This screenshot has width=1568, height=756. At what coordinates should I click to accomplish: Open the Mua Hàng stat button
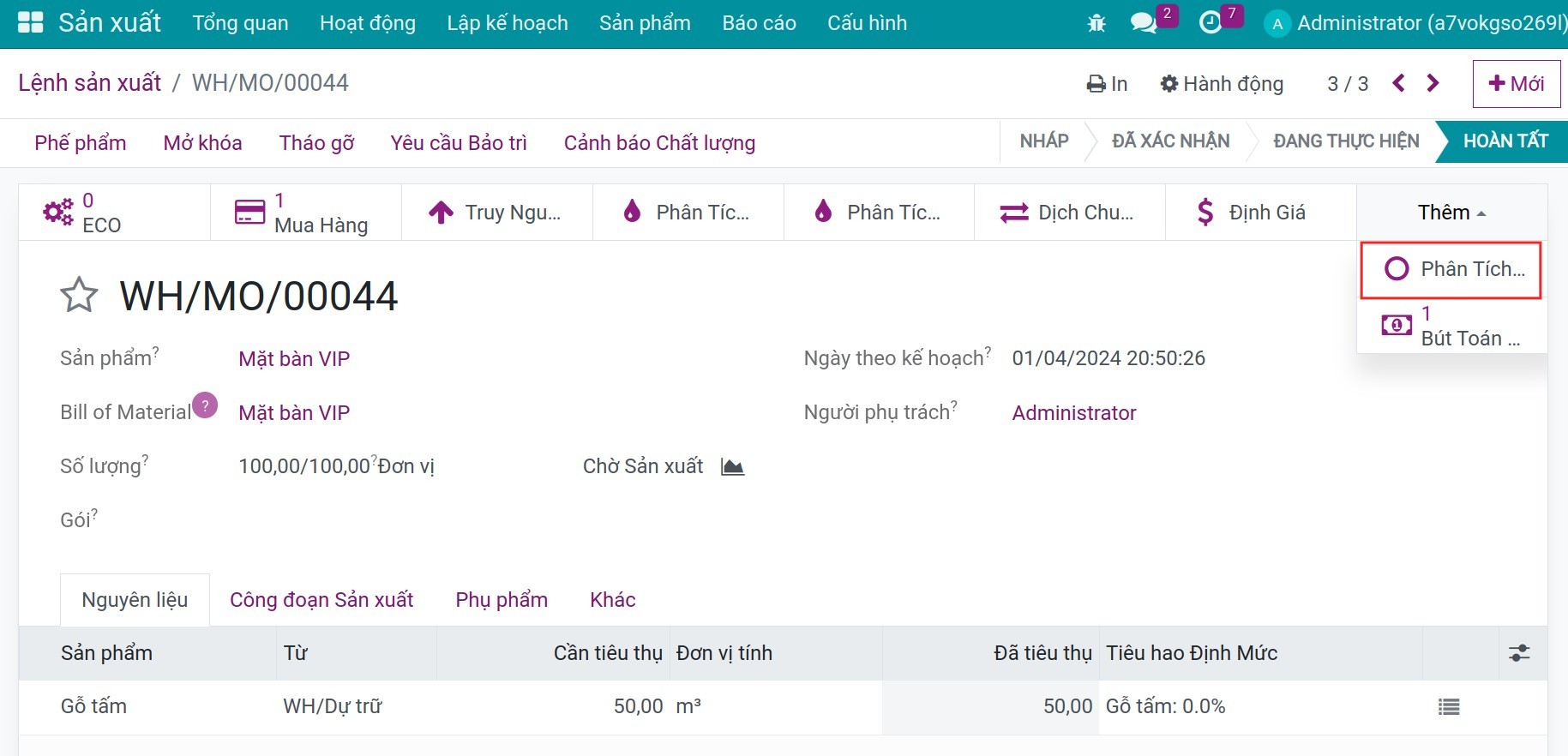tap(306, 213)
